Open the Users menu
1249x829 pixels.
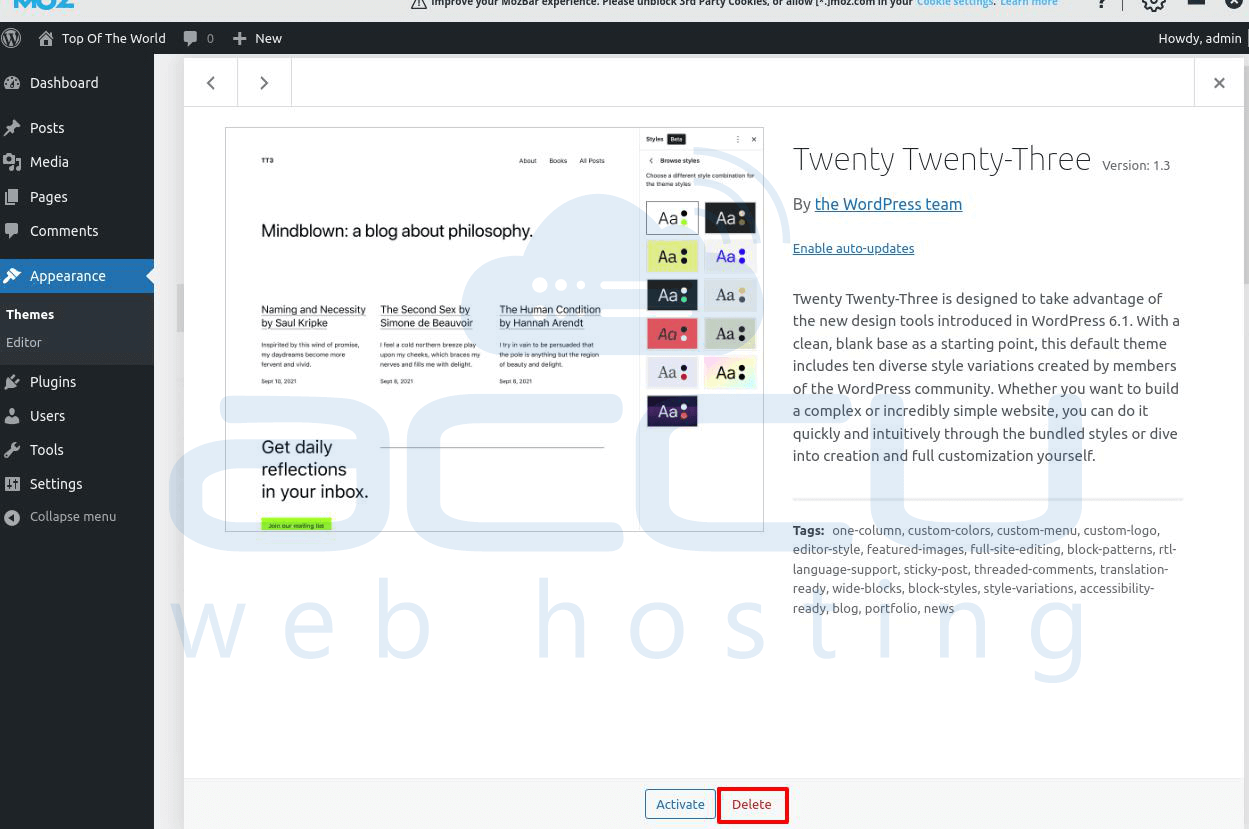pyautogui.click(x=77, y=416)
